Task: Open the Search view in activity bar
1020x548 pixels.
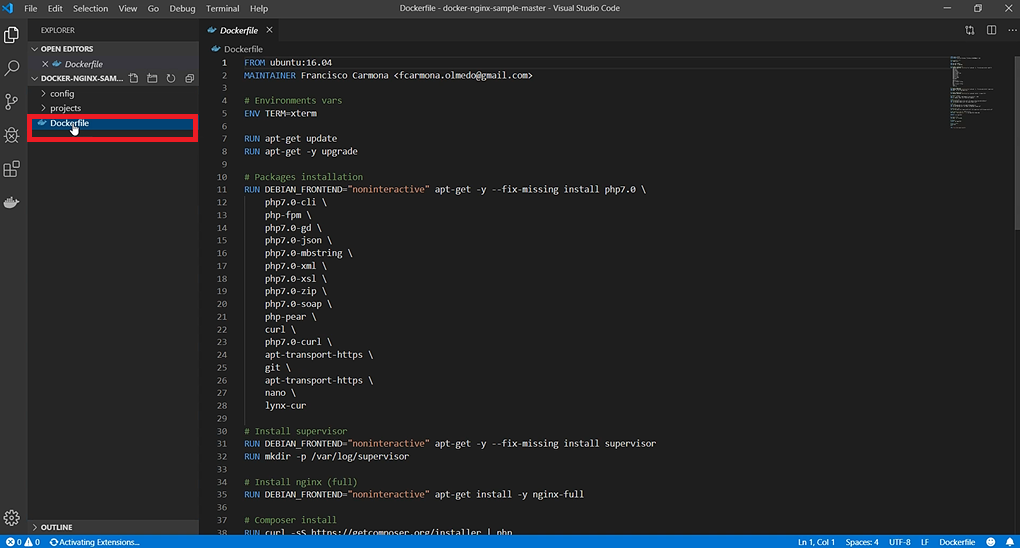Action: (x=12, y=68)
